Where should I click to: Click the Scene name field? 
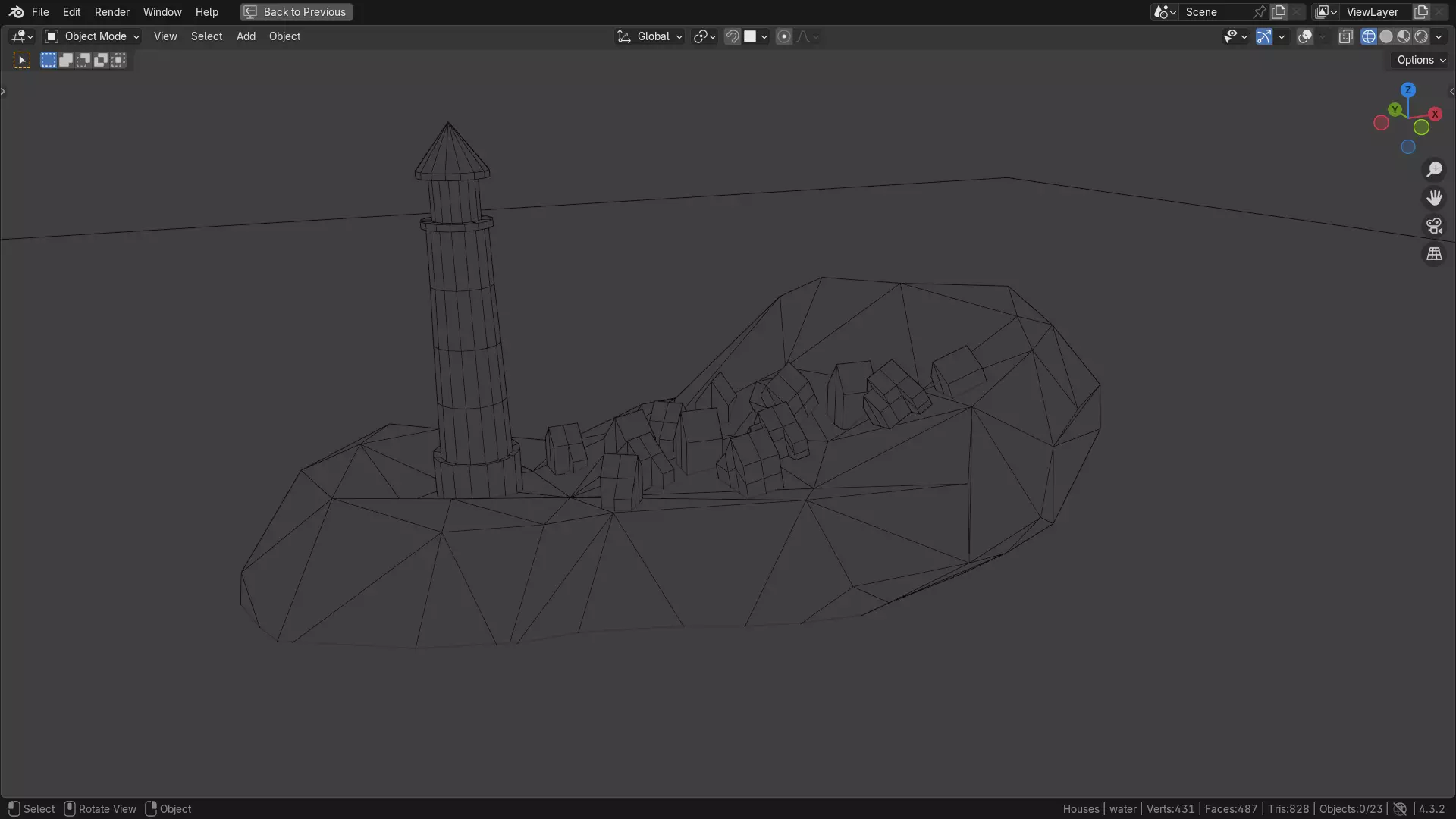pyautogui.click(x=1216, y=12)
